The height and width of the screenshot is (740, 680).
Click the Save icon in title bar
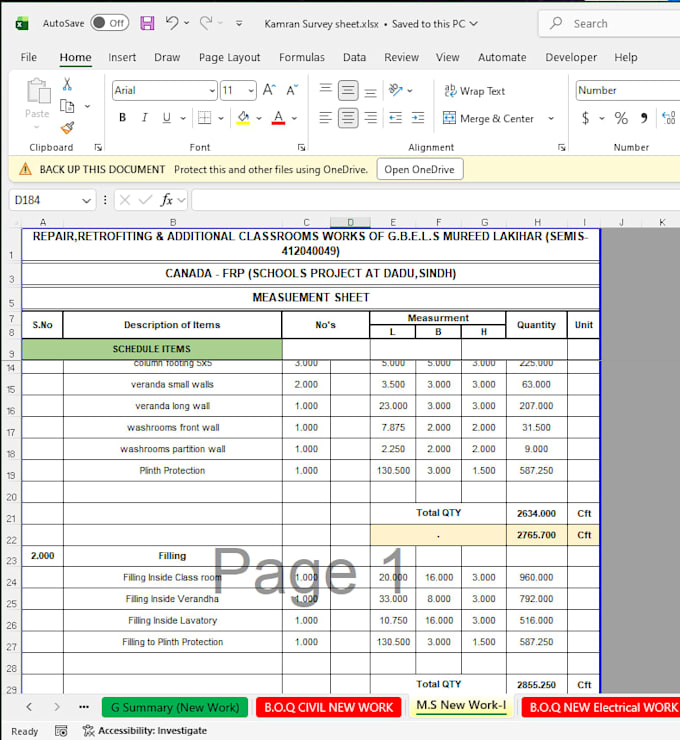[x=147, y=23]
